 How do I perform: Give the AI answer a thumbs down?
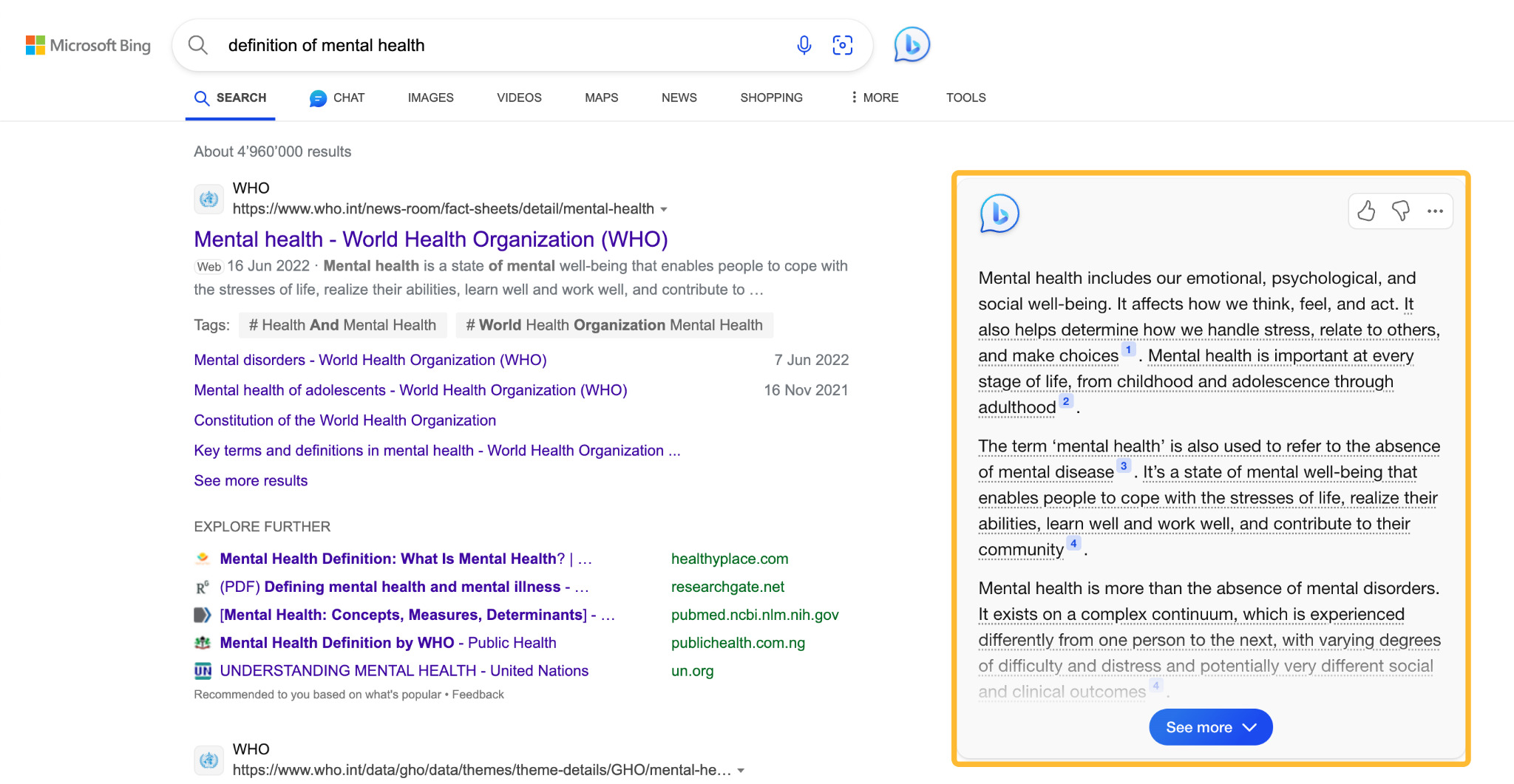pos(1401,211)
